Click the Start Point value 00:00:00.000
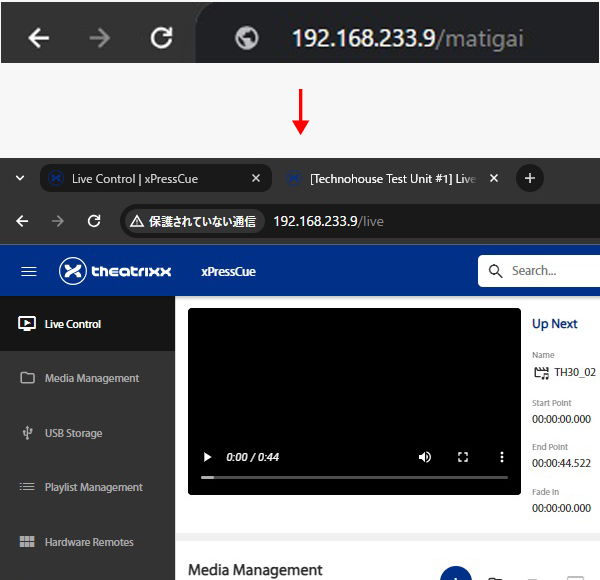 coord(561,419)
